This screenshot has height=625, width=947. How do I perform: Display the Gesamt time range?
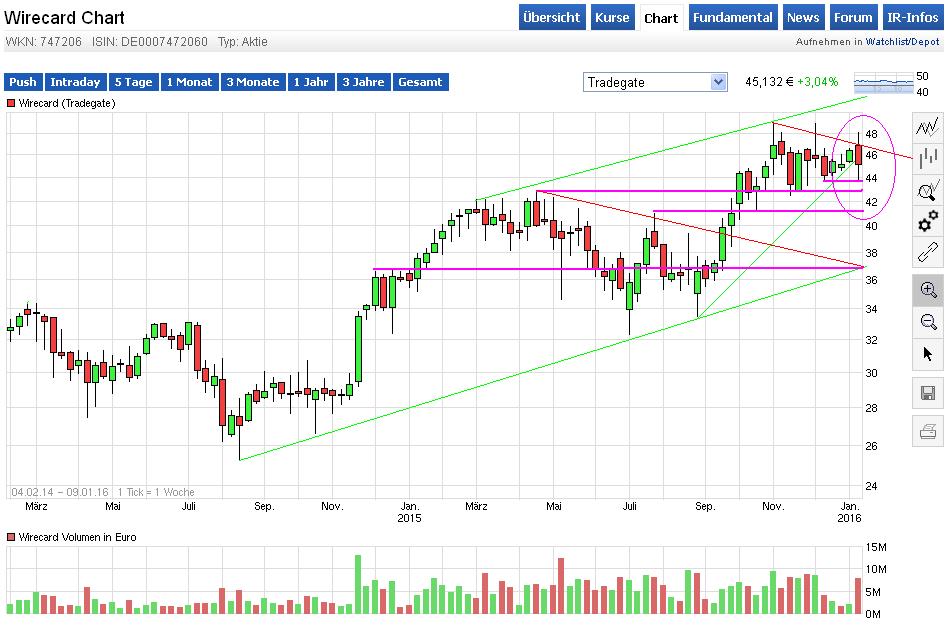point(420,82)
